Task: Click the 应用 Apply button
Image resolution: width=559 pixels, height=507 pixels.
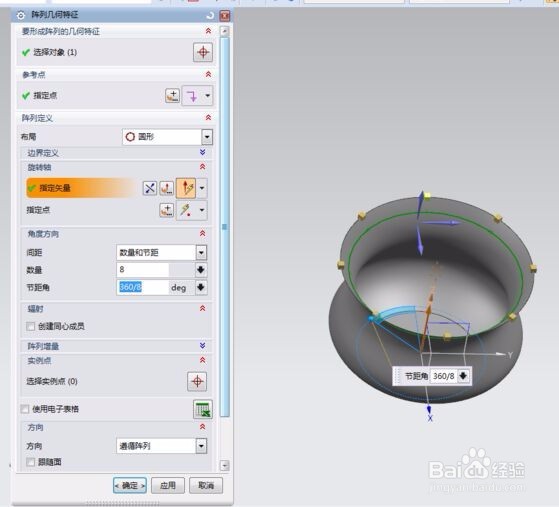Action: tap(168, 485)
